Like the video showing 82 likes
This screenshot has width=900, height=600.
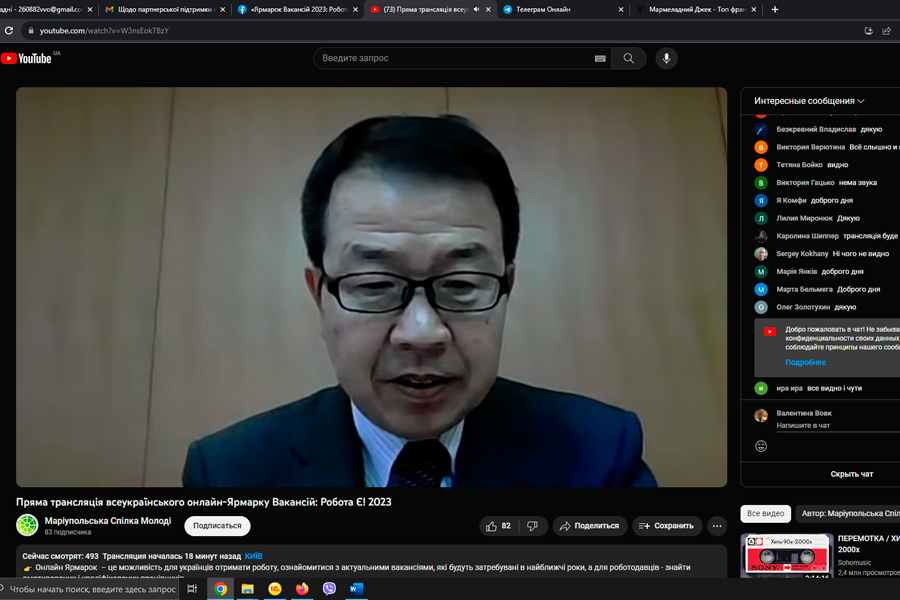pos(498,526)
